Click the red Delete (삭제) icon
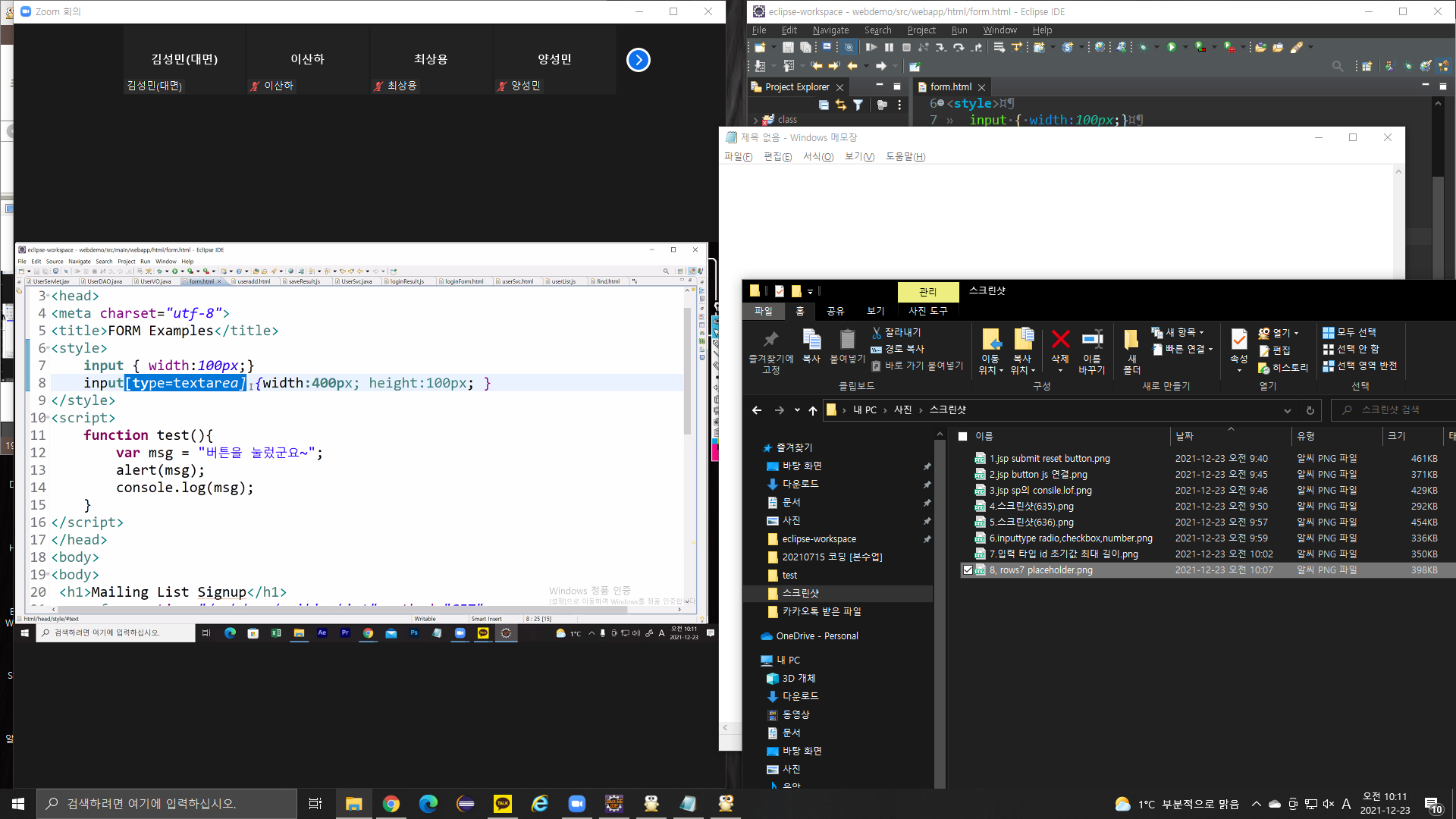The image size is (1456, 819). 1059,340
